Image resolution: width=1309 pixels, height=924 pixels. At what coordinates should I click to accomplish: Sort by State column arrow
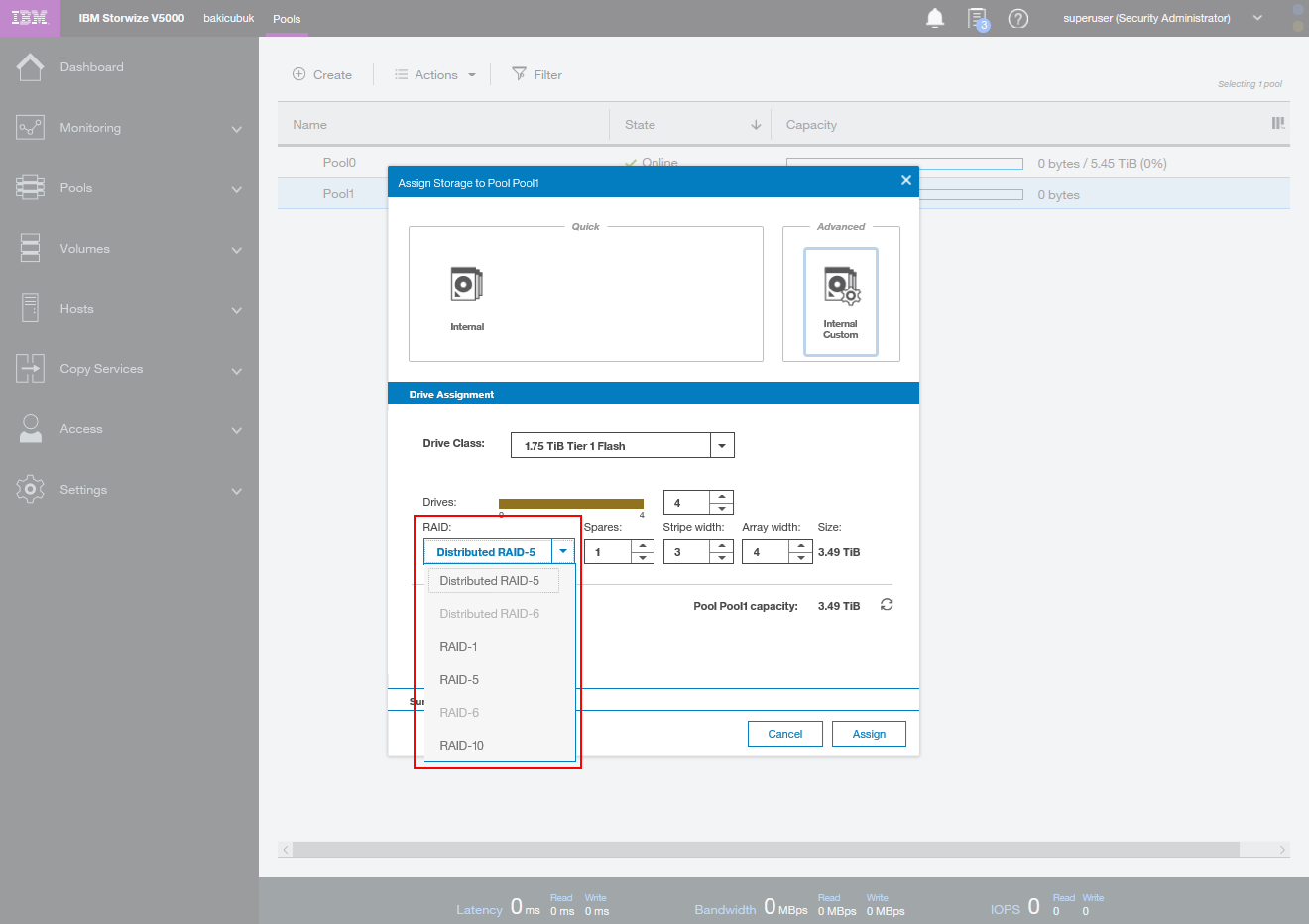[756, 125]
